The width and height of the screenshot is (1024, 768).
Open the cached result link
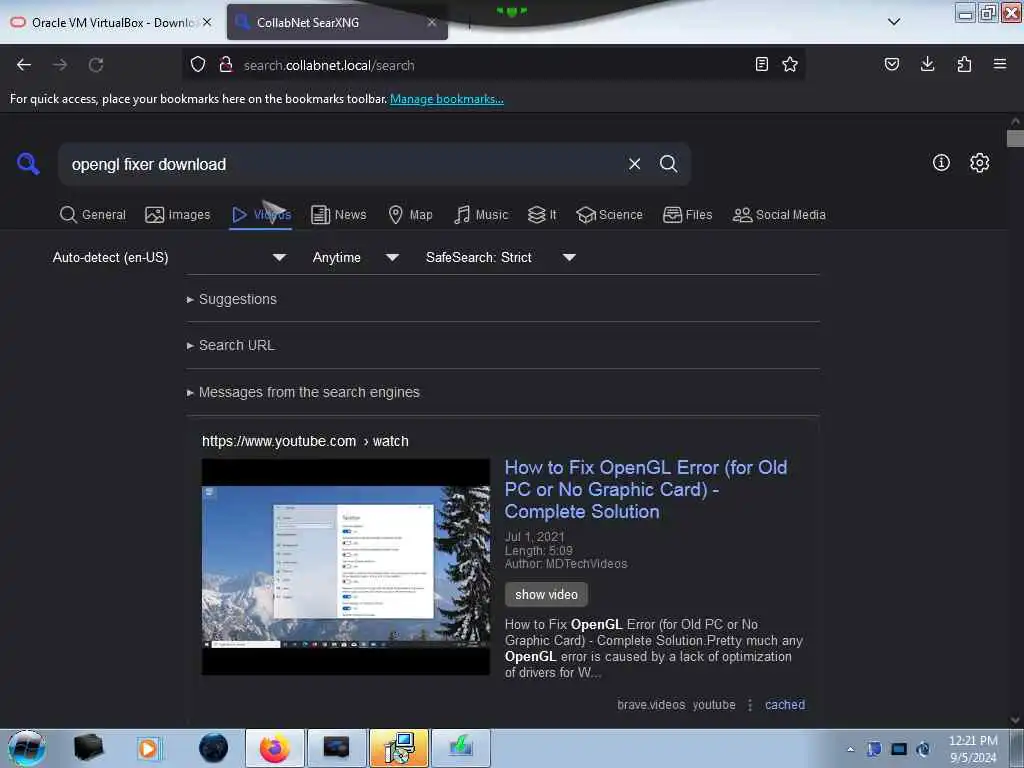[785, 705]
